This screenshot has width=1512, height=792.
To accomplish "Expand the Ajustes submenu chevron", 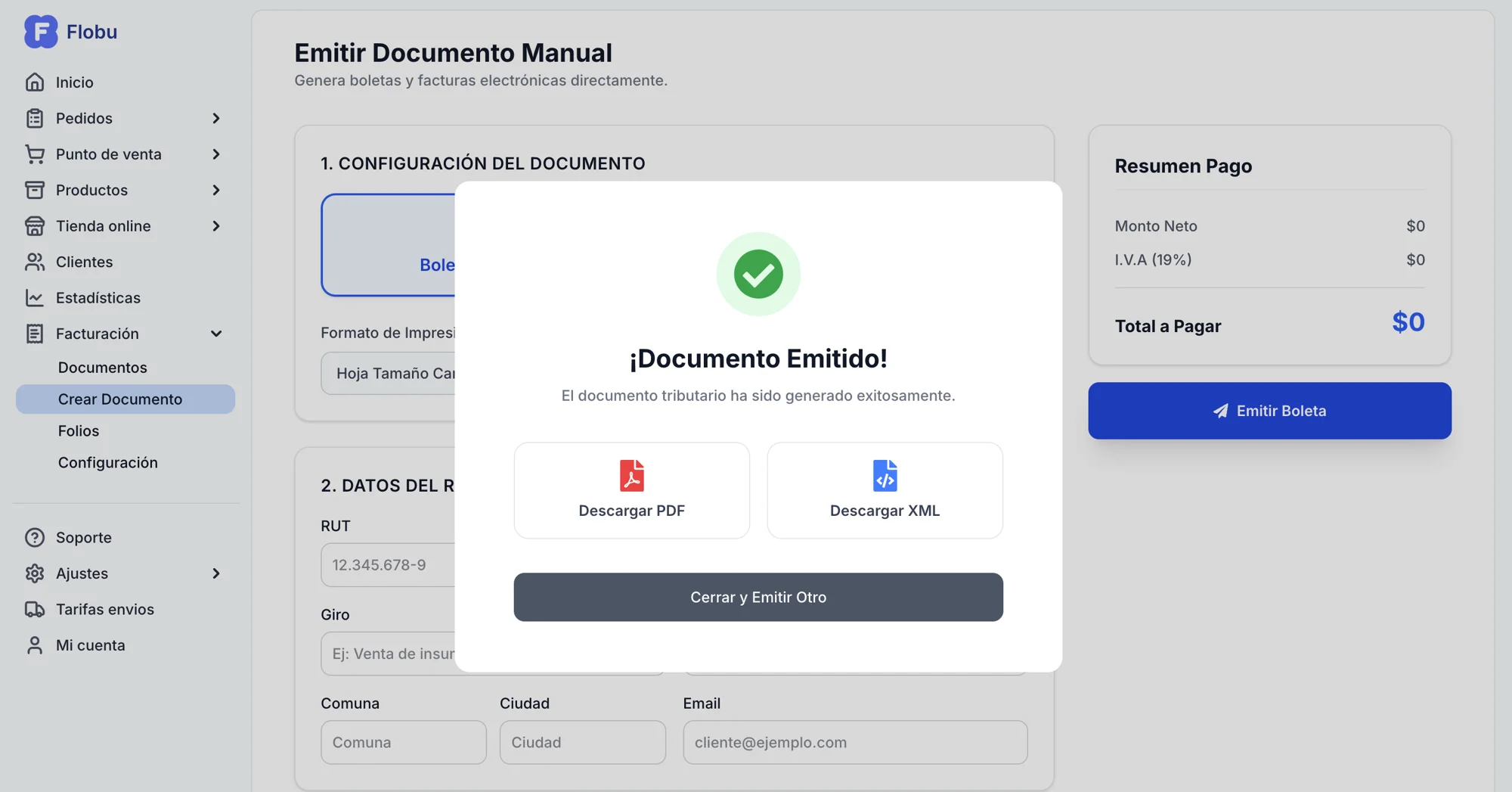I will tap(216, 573).
